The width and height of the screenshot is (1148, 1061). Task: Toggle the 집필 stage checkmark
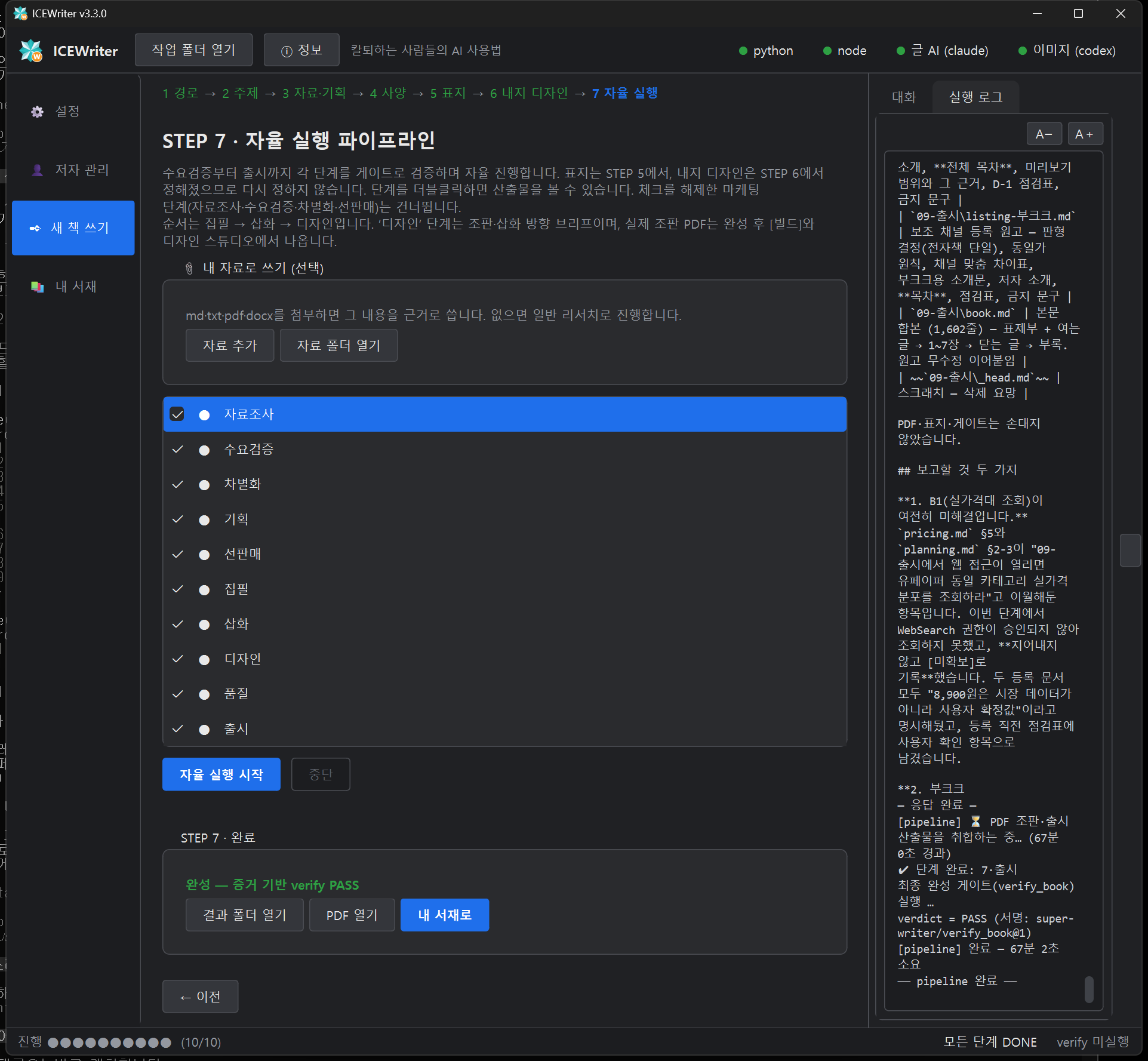click(177, 589)
